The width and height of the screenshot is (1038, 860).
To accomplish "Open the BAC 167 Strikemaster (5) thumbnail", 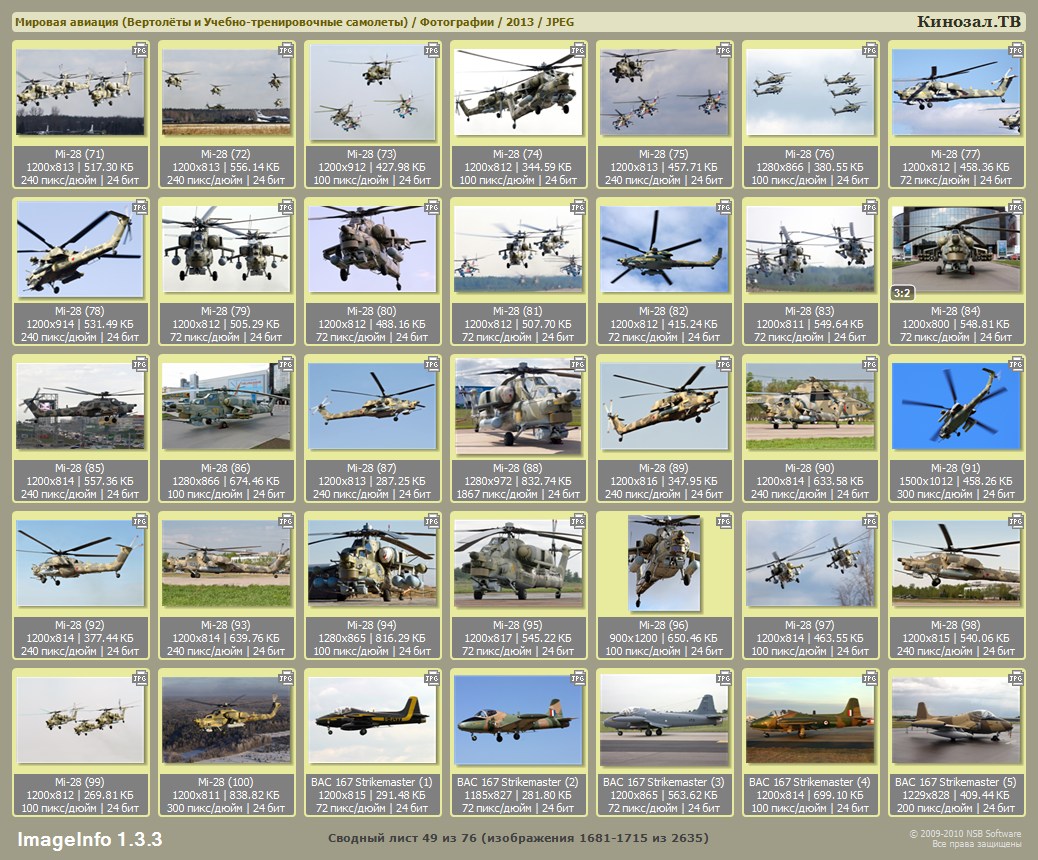I will 955,720.
